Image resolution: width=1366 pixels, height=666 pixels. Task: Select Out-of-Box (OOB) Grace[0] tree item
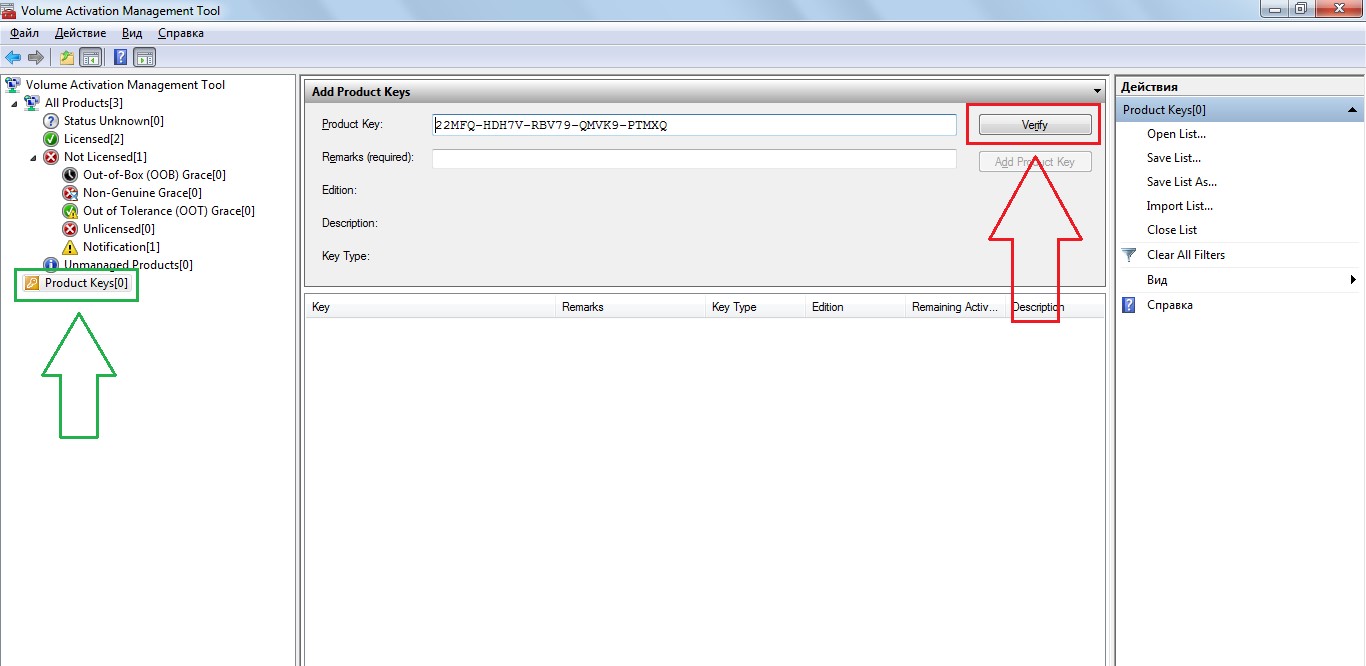pyautogui.click(x=154, y=175)
